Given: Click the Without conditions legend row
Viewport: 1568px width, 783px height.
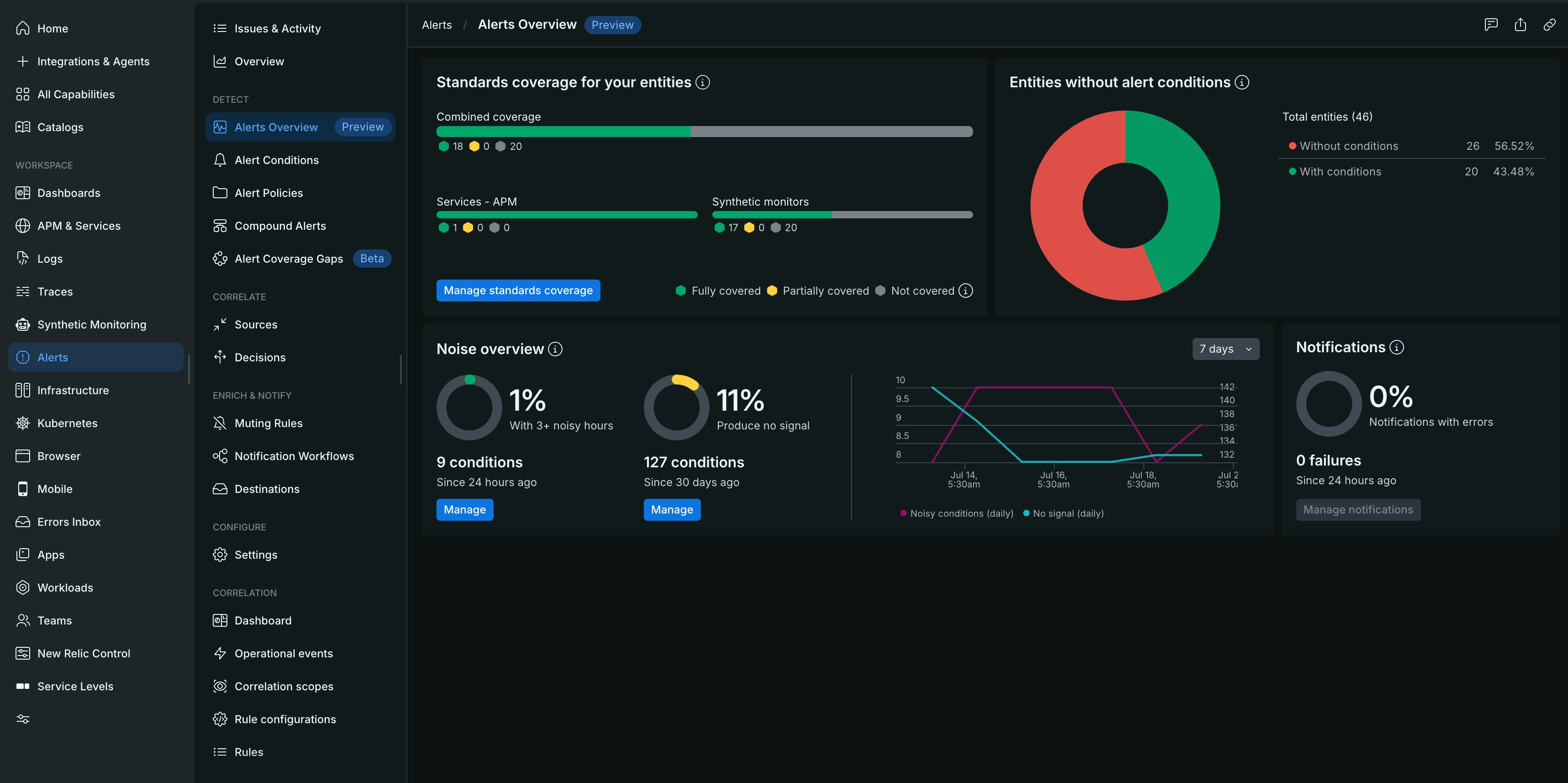Looking at the screenshot, I should point(1411,146).
